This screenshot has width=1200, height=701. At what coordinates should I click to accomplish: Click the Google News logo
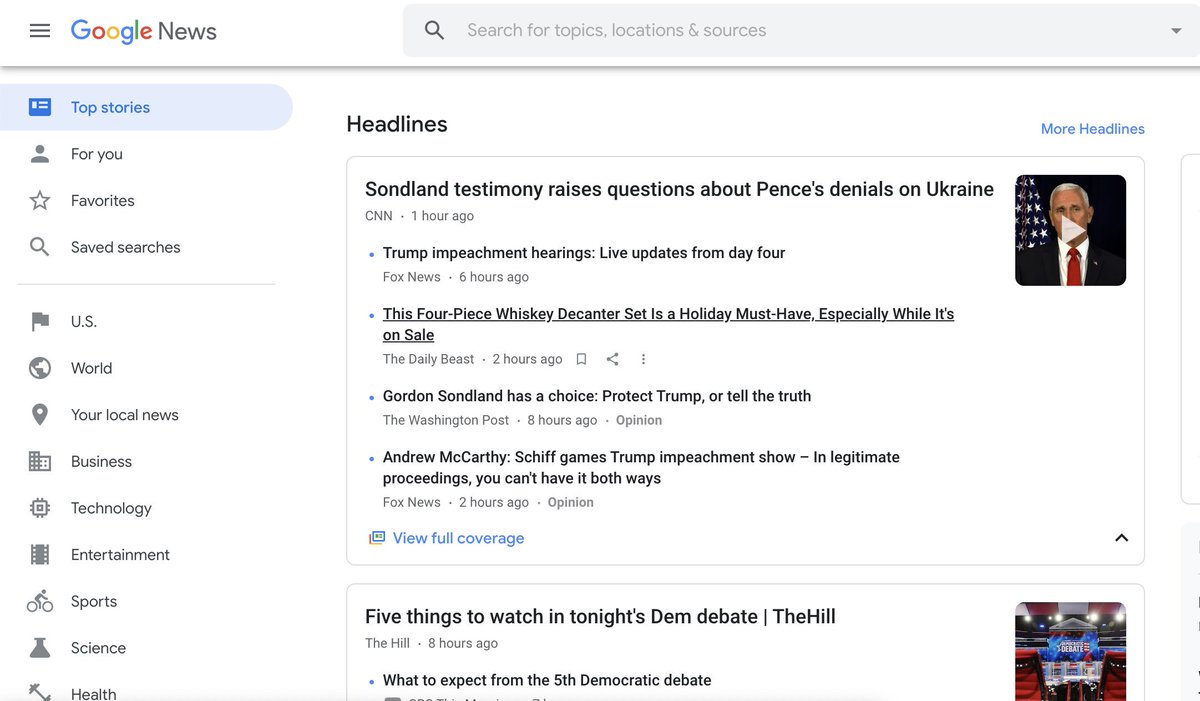click(x=144, y=31)
